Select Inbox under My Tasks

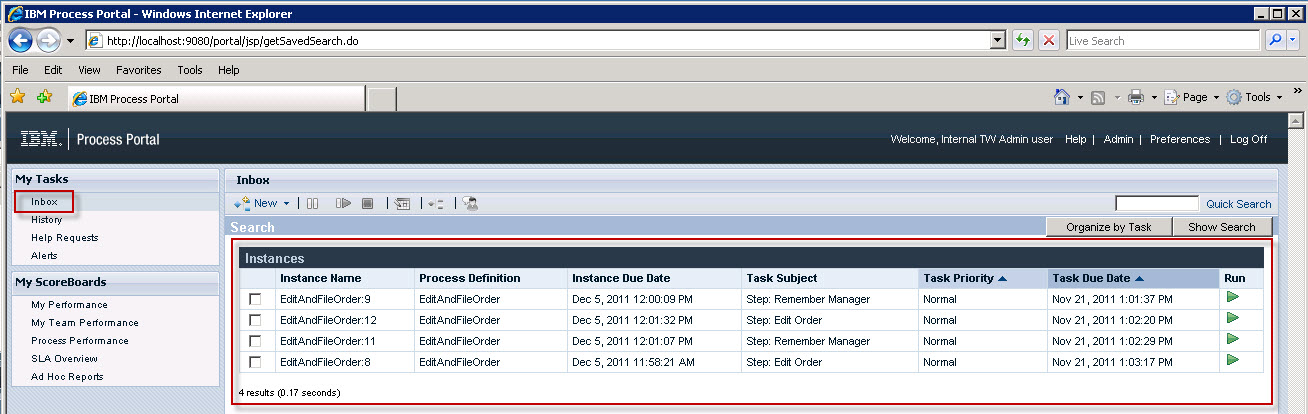pyautogui.click(x=44, y=202)
